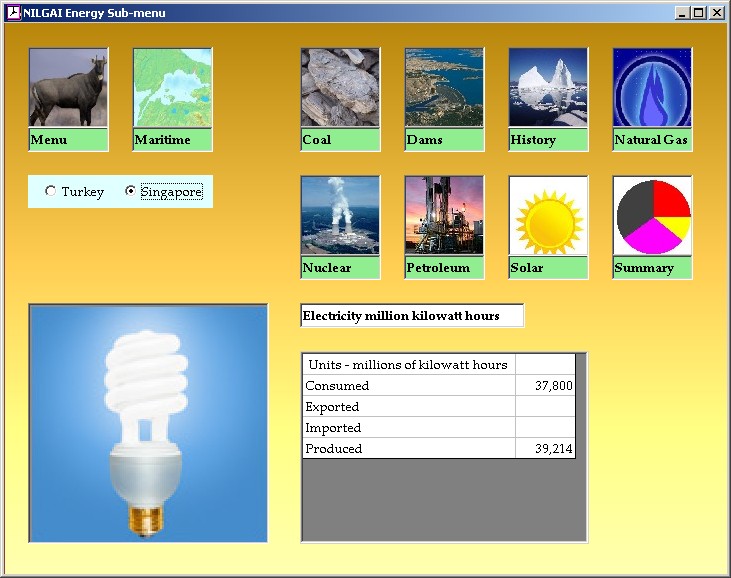Click the Solar sun icon
The image size is (731, 578).
(548, 216)
